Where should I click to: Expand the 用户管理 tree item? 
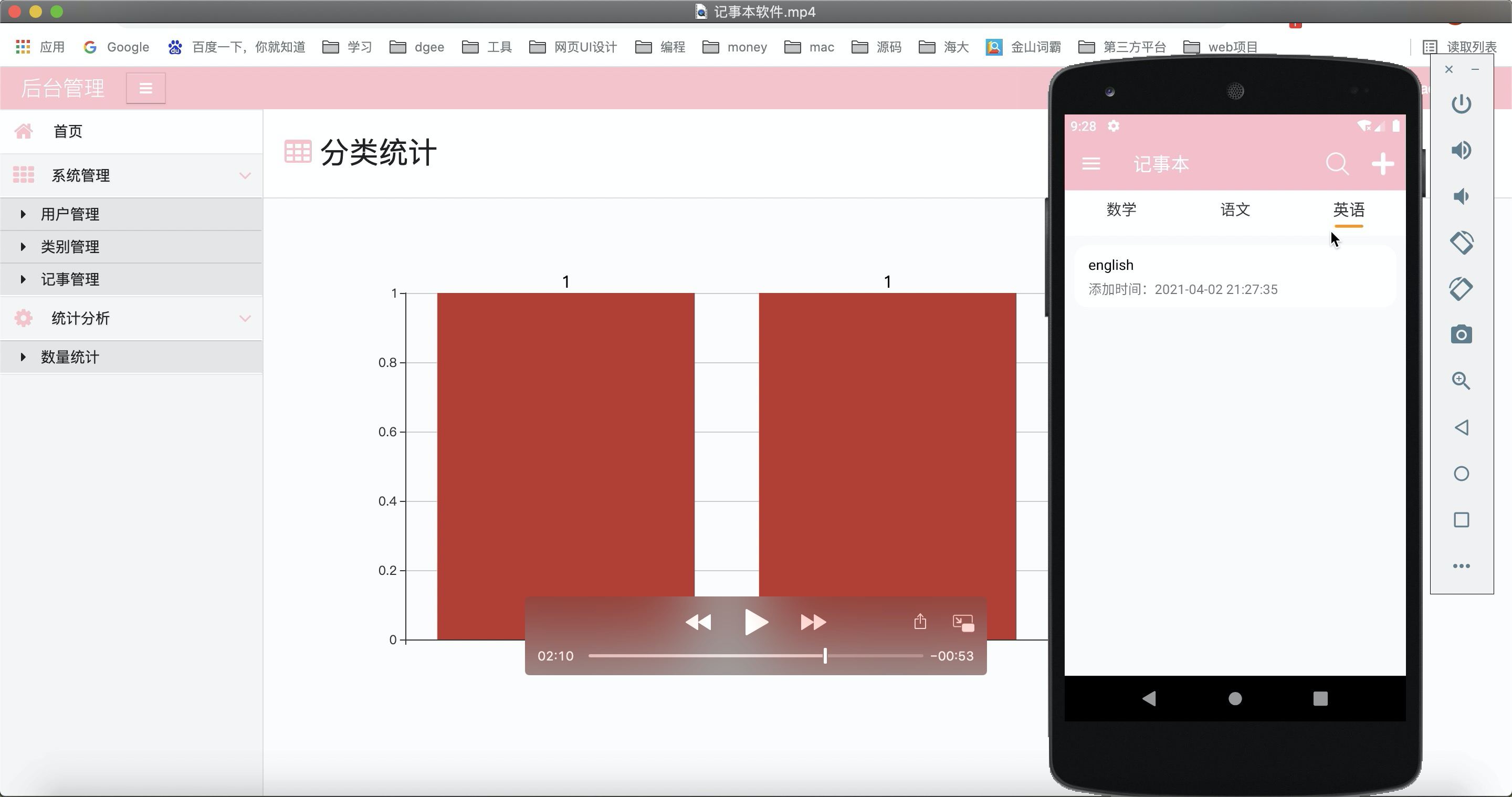(x=131, y=214)
